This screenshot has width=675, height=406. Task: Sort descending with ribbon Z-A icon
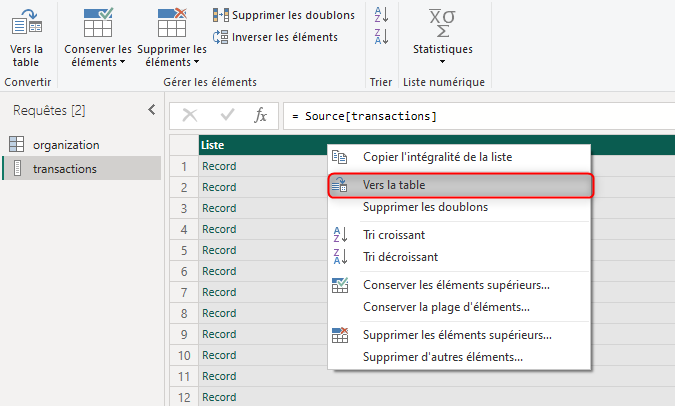coord(381,37)
